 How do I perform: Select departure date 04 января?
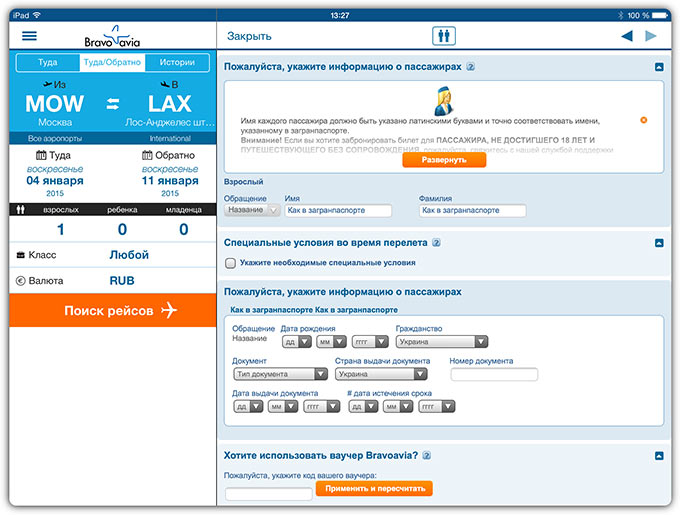55,181
